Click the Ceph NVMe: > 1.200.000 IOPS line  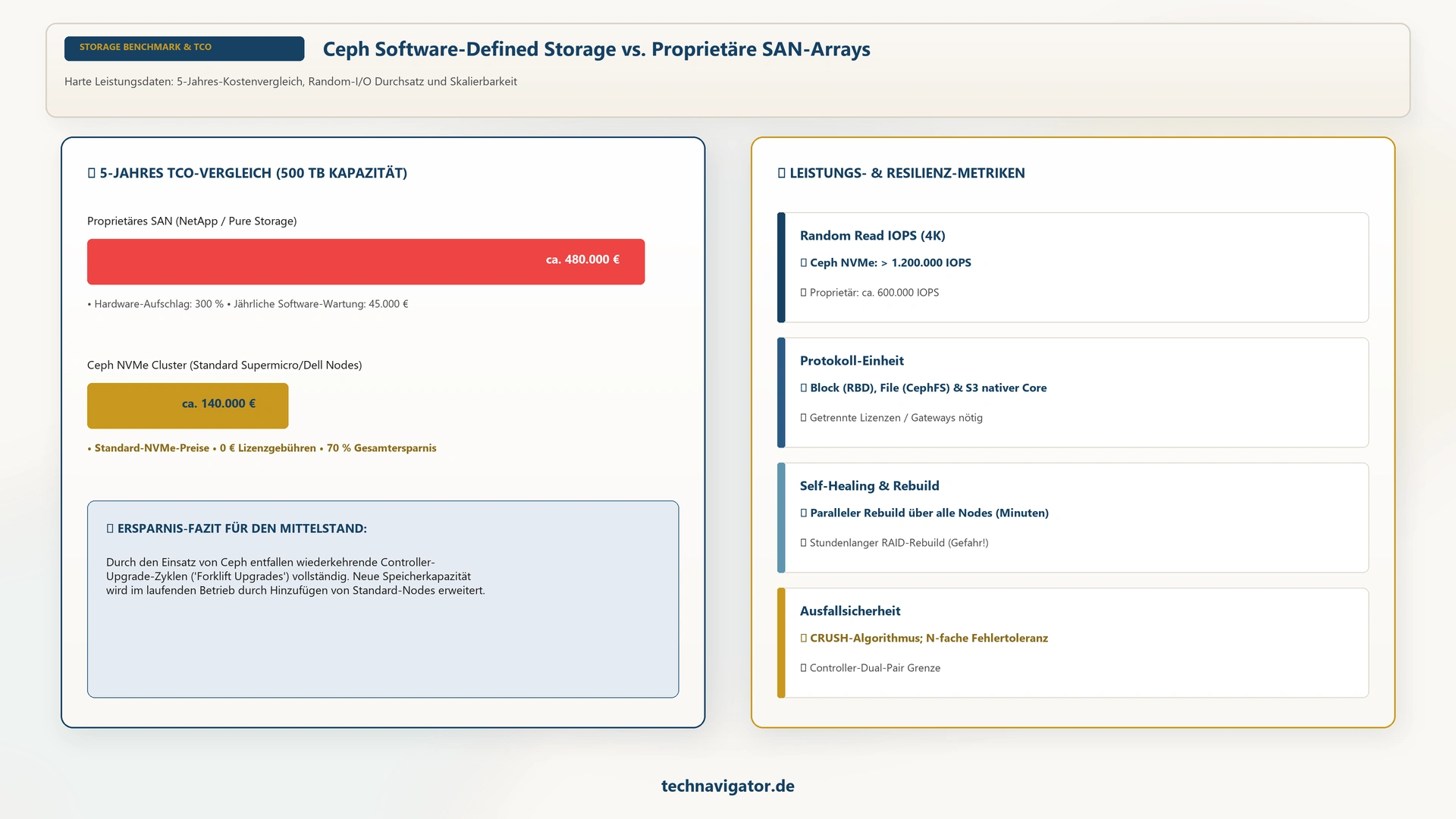[x=886, y=262]
